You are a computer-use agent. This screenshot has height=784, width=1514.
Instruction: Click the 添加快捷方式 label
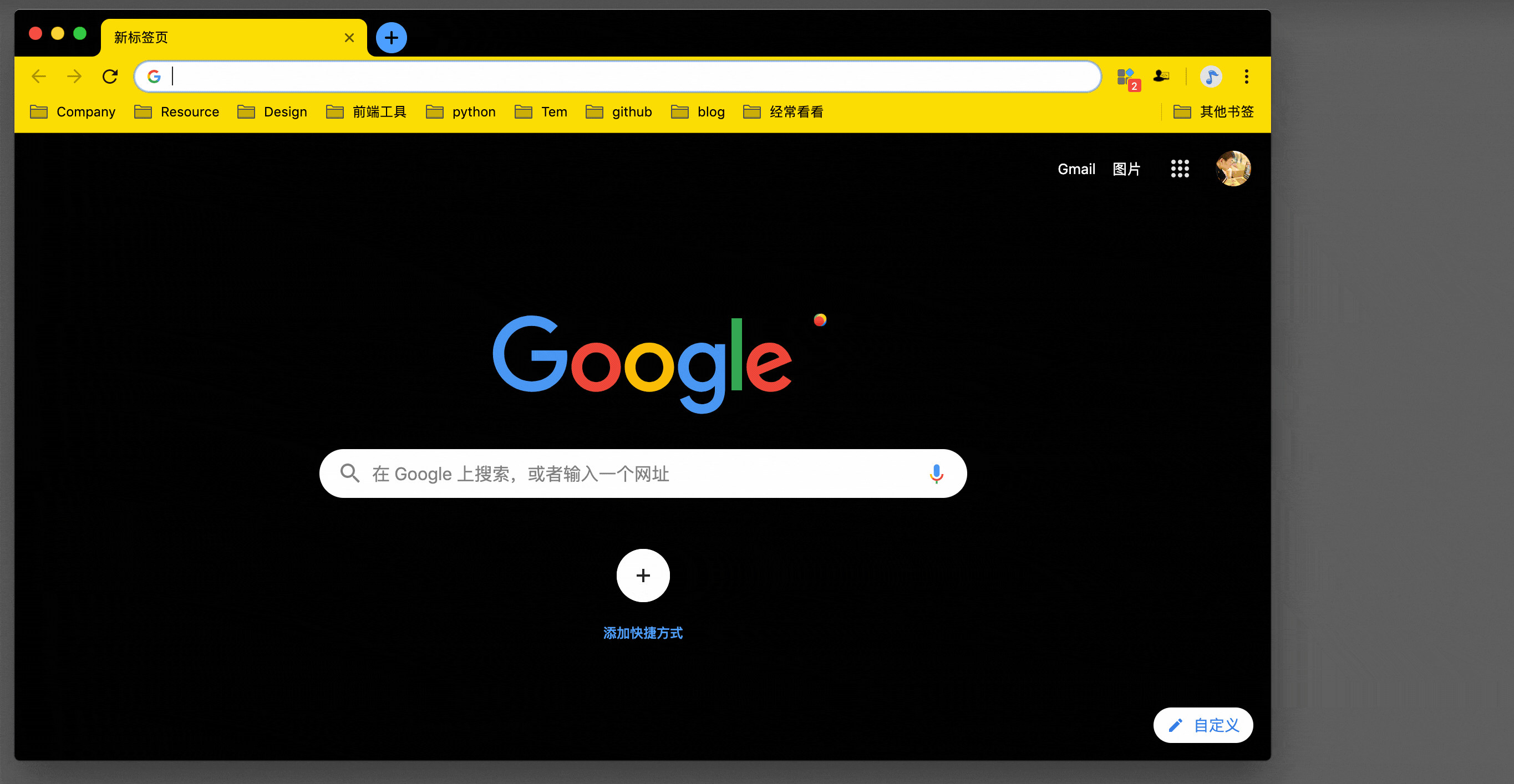(642, 633)
